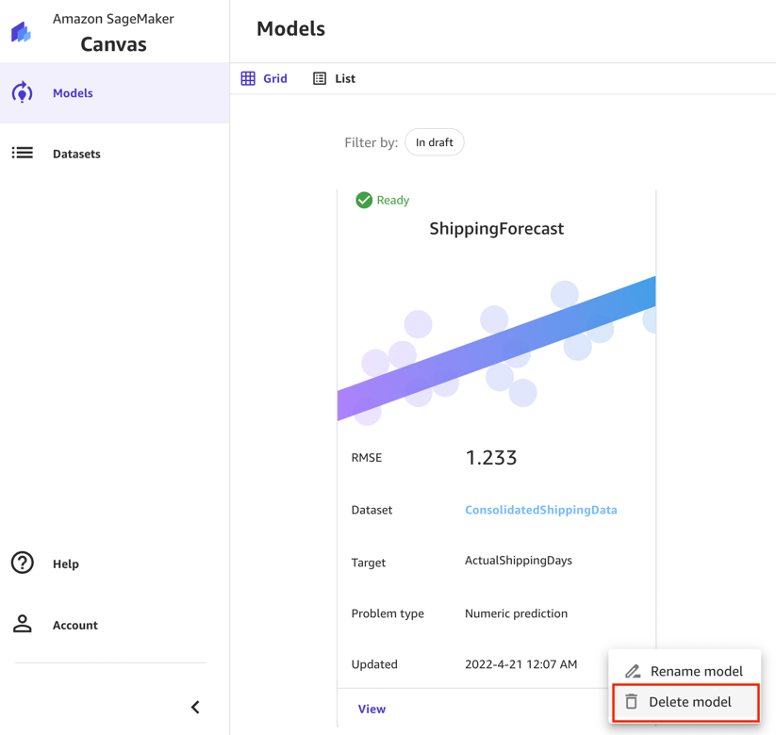Click the pencil icon beside Rename model
Viewport: 777px width, 735px height.
click(x=632, y=671)
